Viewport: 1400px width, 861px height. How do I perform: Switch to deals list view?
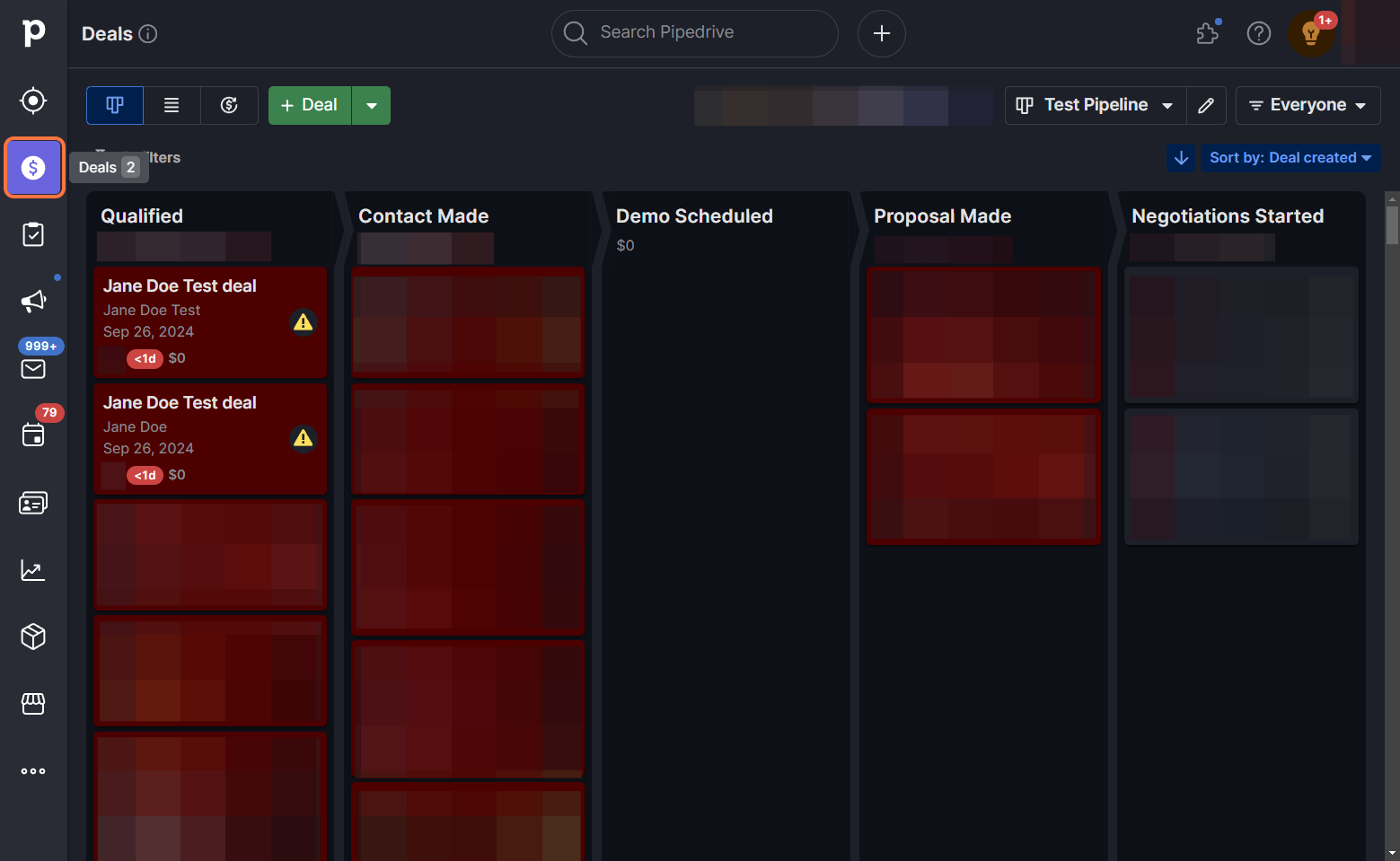click(172, 105)
